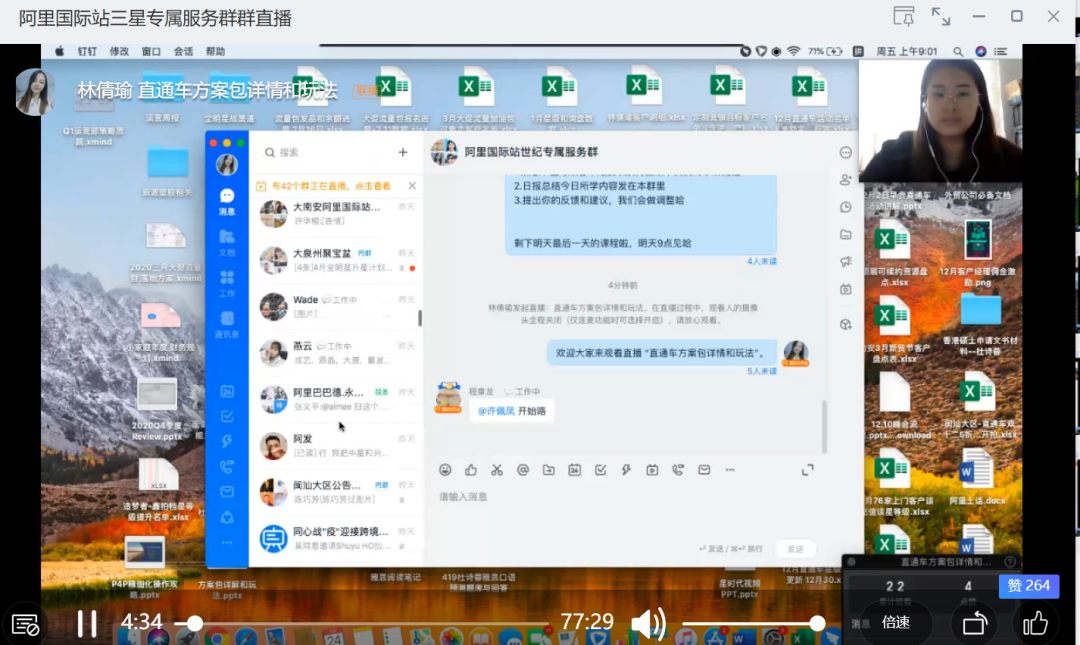Open chat header more options ellipsis
Image resolution: width=1080 pixels, height=645 pixels.
point(846,152)
